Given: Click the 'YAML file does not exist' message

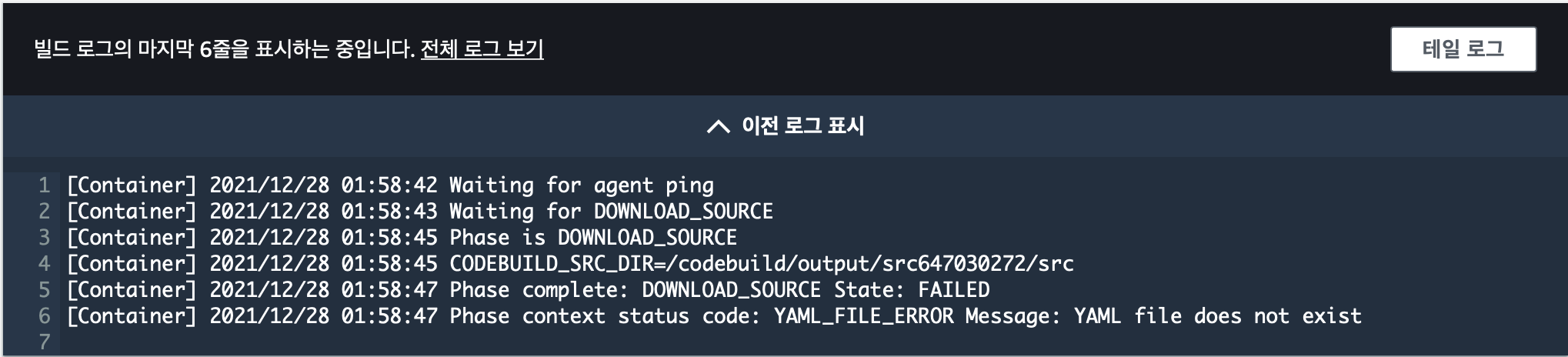Looking at the screenshot, I should pyautogui.click(x=1217, y=316).
